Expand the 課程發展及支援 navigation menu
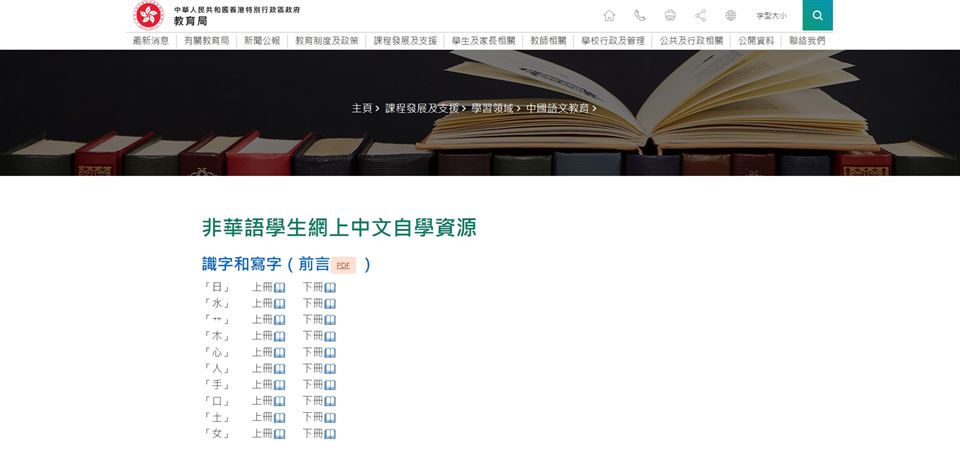The image size is (960, 472). coord(405,41)
